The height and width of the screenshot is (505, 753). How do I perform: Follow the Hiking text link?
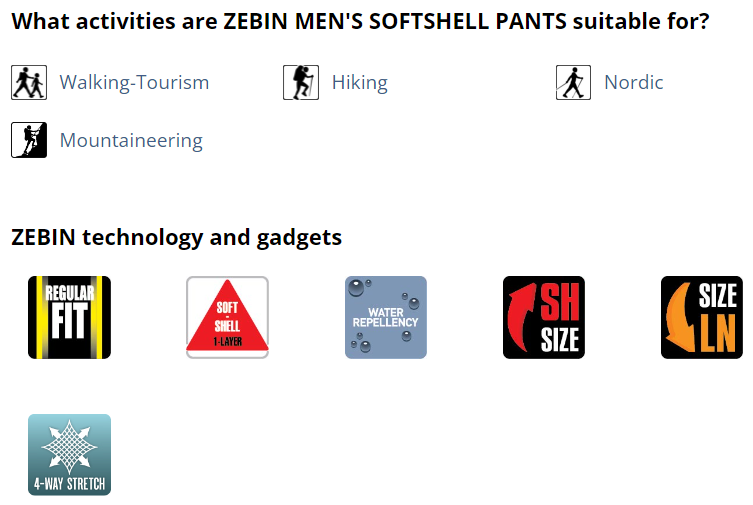click(x=360, y=83)
